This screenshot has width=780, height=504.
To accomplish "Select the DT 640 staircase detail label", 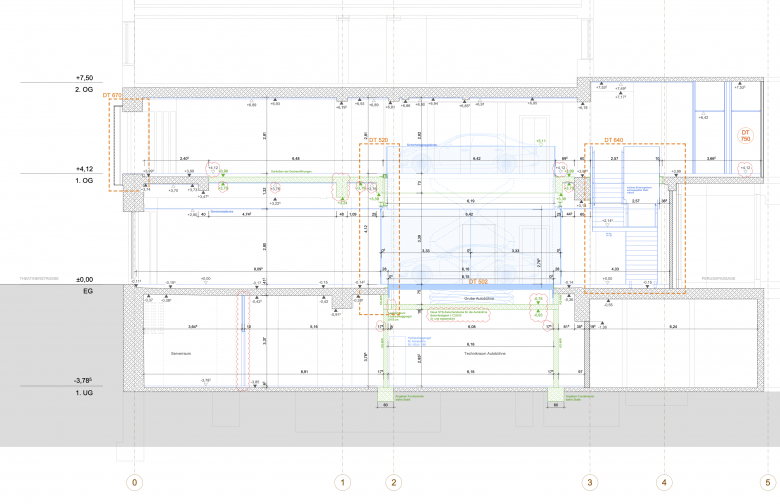I will [x=613, y=140].
